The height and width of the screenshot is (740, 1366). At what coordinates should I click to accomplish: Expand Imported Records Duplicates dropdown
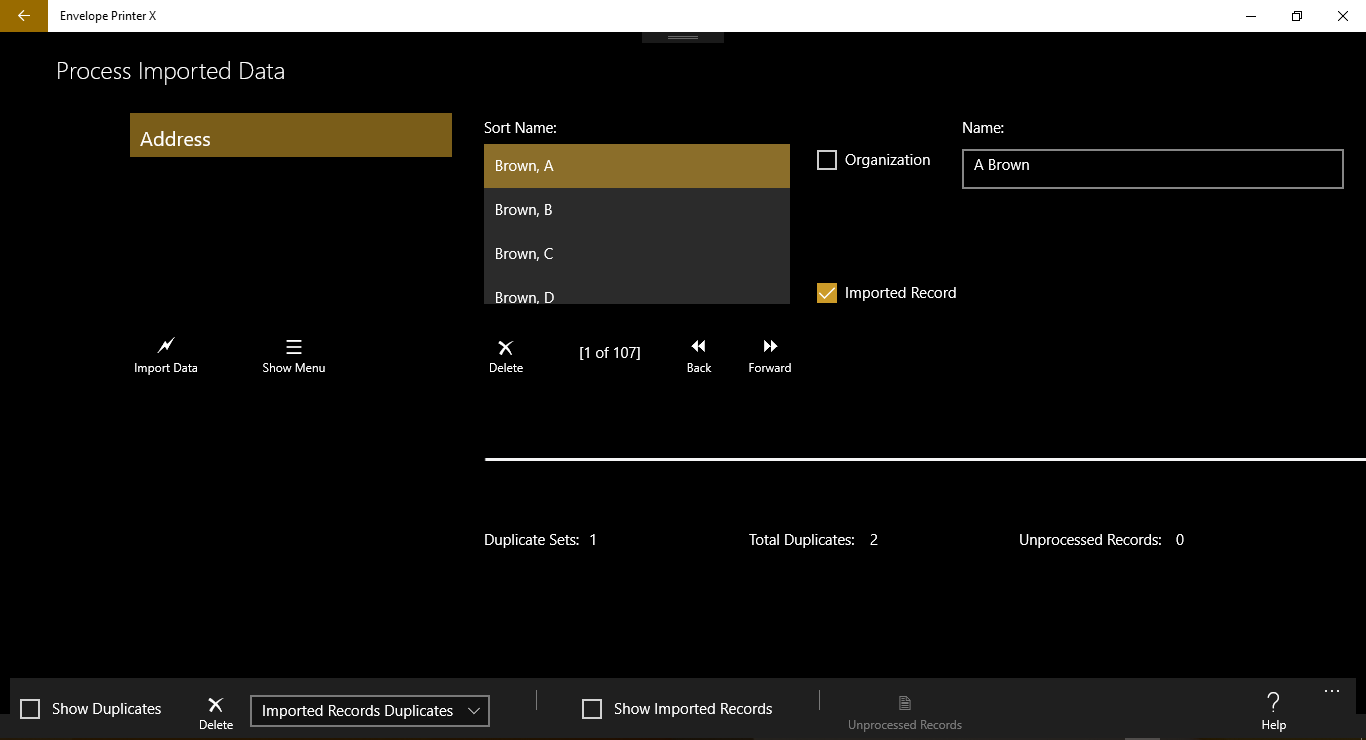370,711
